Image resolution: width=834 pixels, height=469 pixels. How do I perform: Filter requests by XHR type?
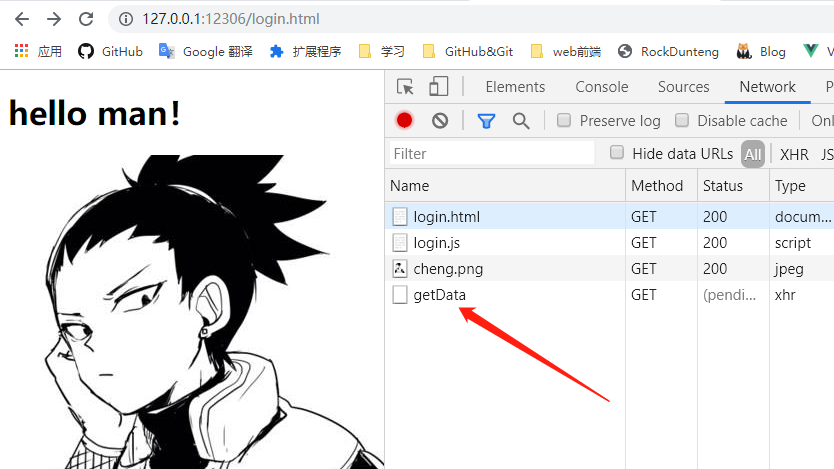(794, 154)
